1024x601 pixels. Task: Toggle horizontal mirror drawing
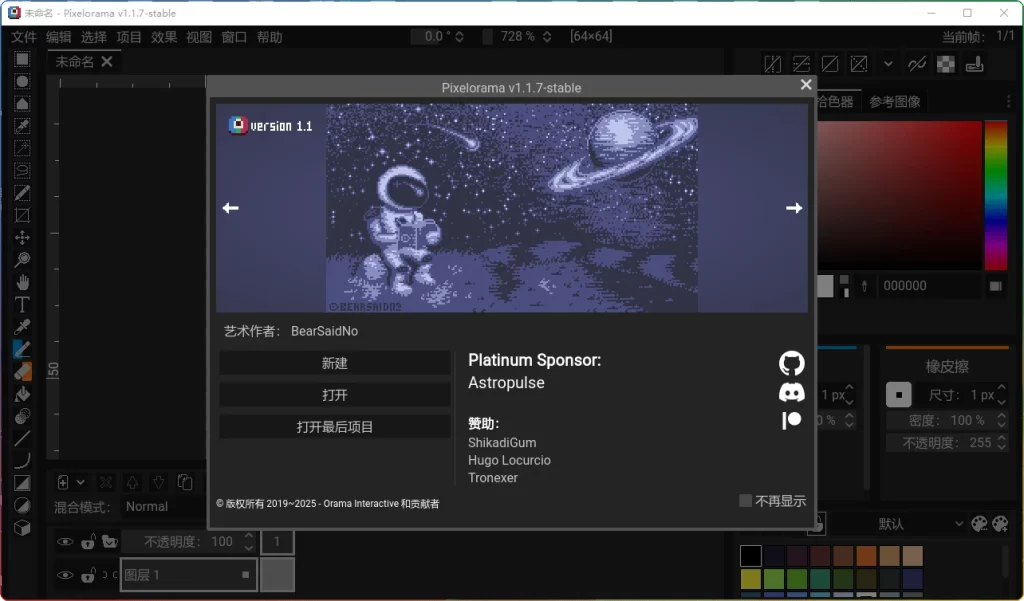tap(773, 63)
